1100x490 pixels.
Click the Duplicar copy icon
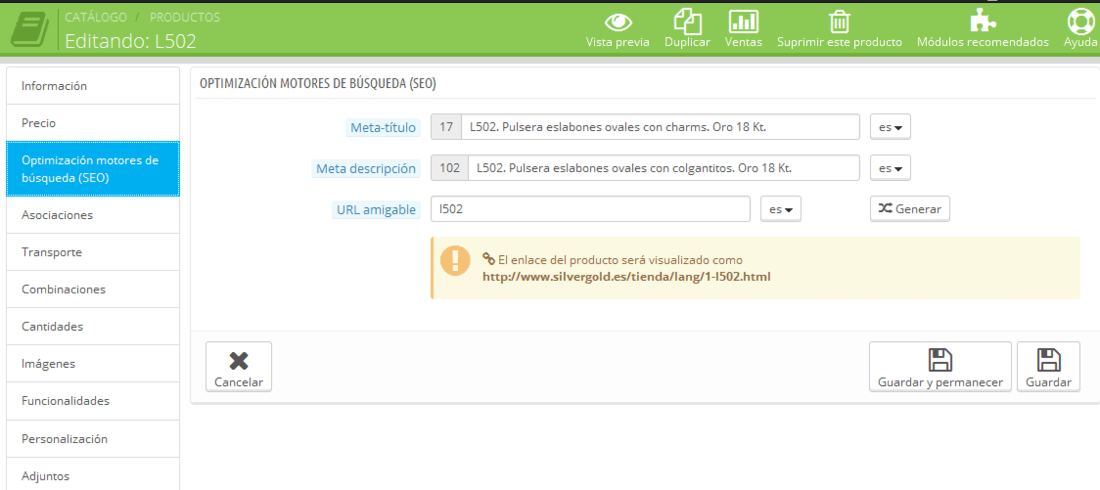[x=688, y=21]
